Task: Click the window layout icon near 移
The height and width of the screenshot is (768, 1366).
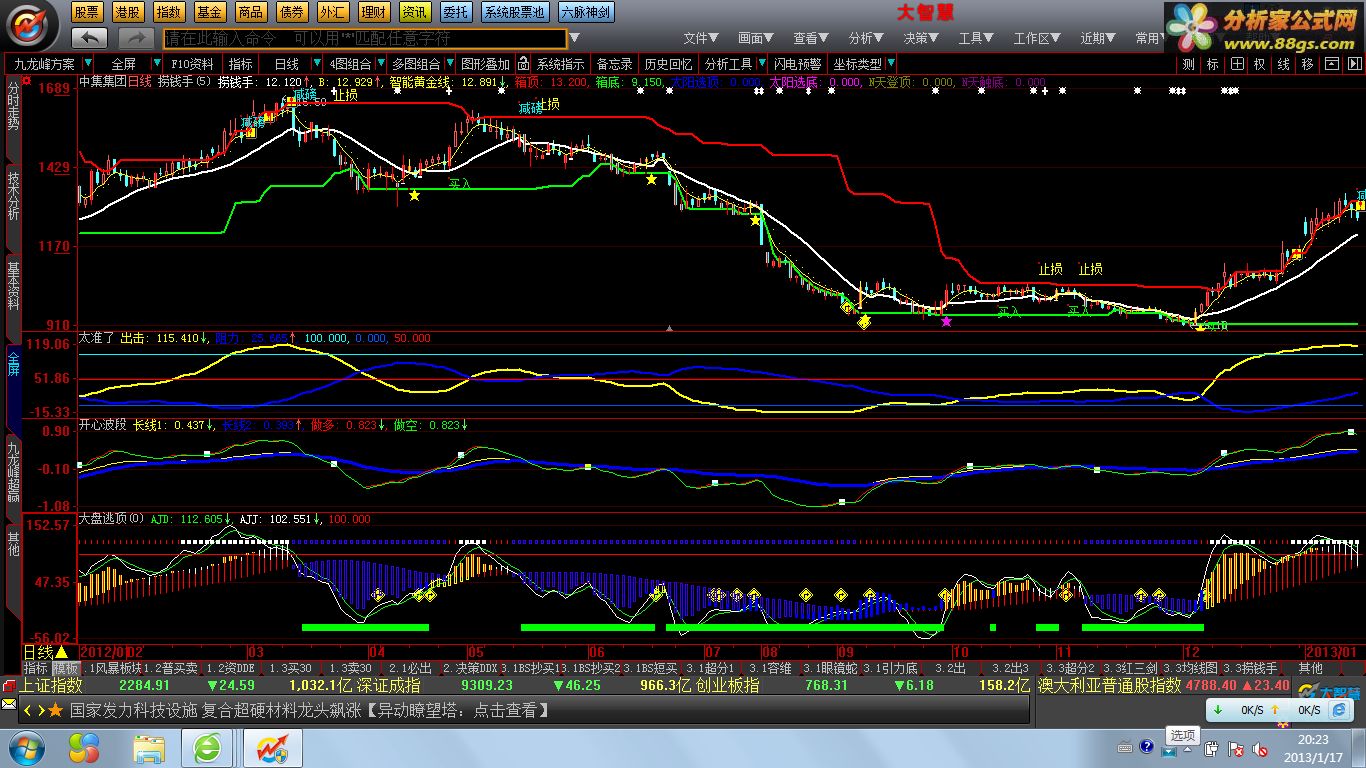Action: point(1332,64)
